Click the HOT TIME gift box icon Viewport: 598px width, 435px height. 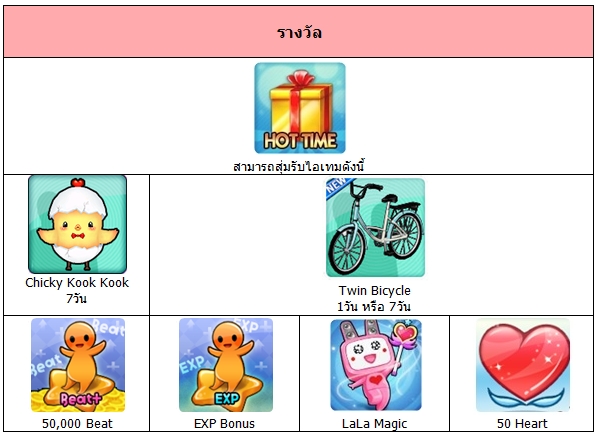[x=300, y=108]
